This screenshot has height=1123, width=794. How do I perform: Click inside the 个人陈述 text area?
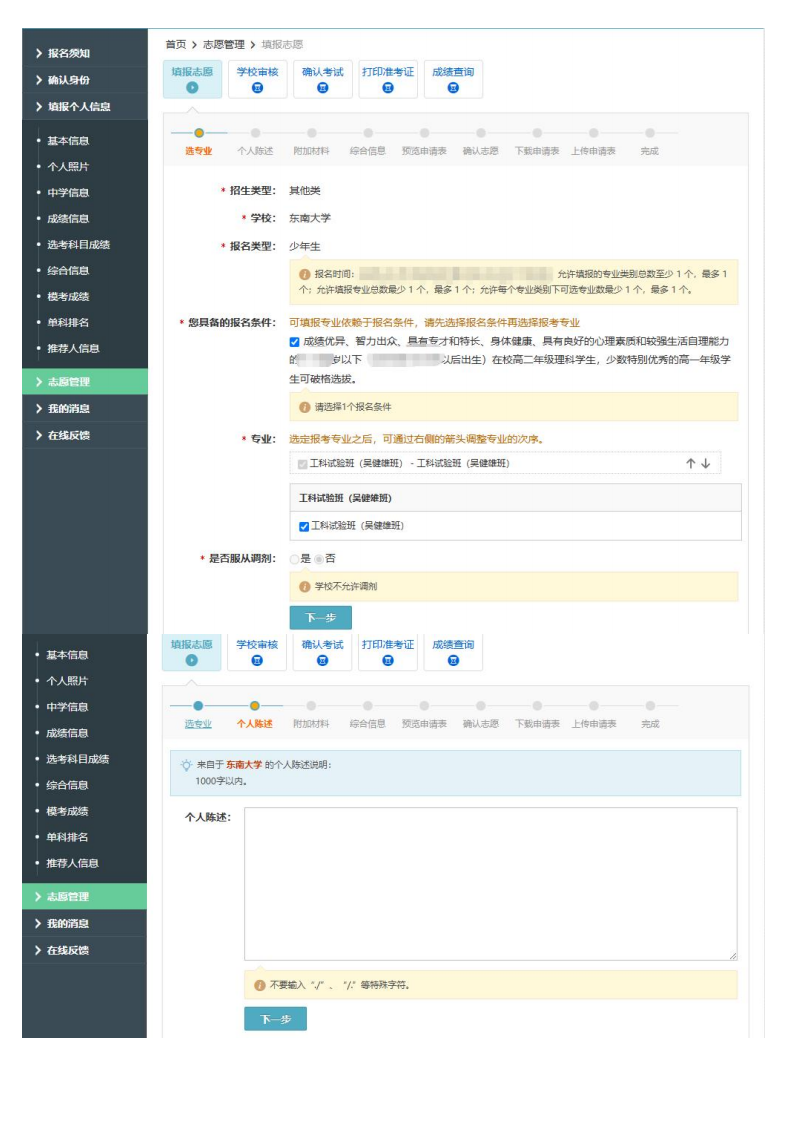[490, 884]
